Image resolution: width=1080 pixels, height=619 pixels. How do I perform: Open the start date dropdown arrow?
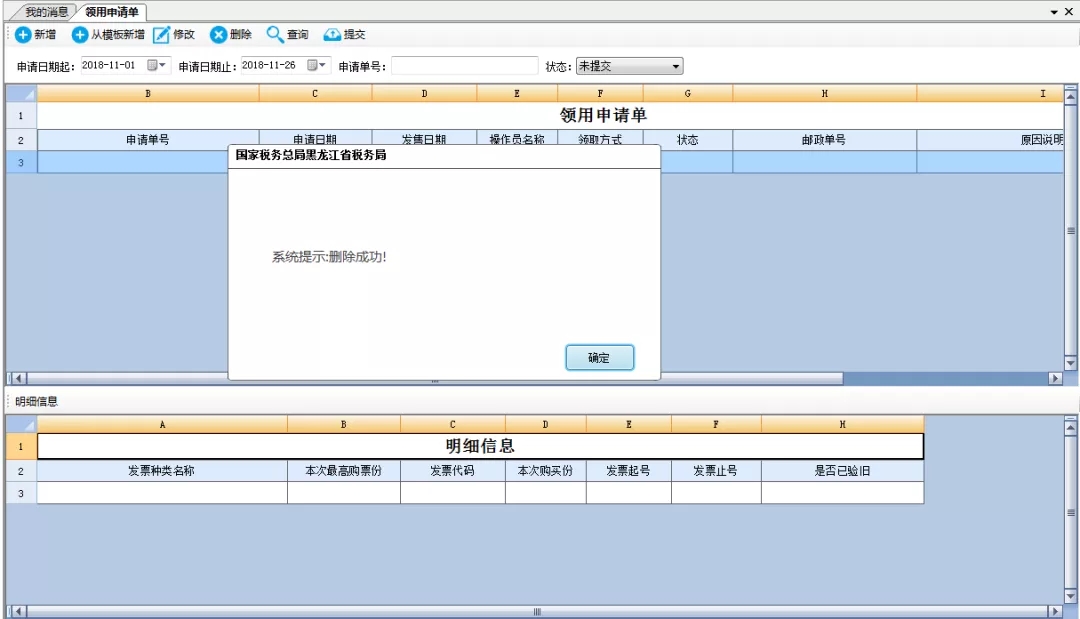coord(161,64)
